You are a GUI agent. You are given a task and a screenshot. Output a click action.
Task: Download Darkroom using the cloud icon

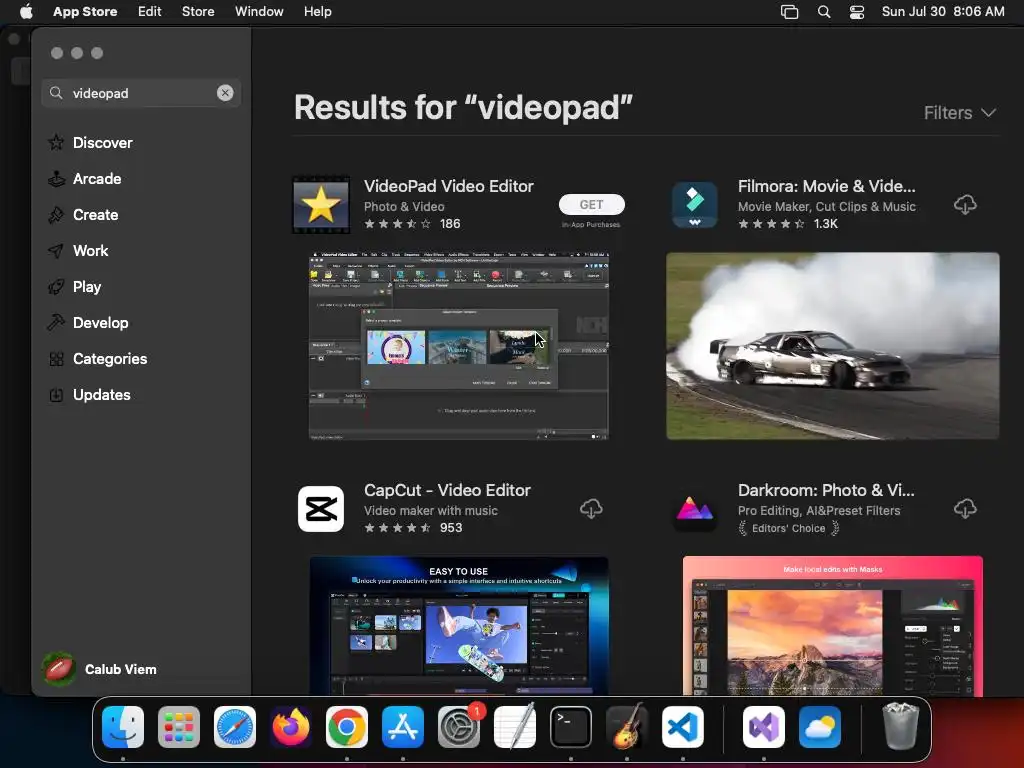(x=965, y=509)
